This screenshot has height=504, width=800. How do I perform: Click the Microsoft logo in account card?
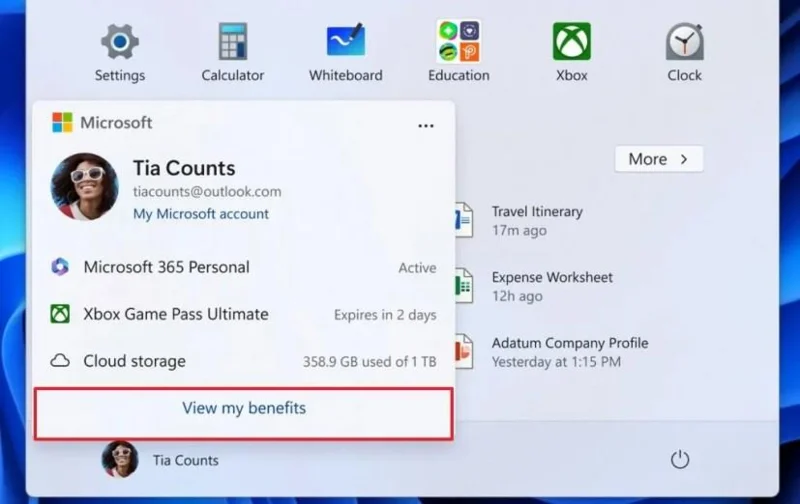pyautogui.click(x=62, y=122)
